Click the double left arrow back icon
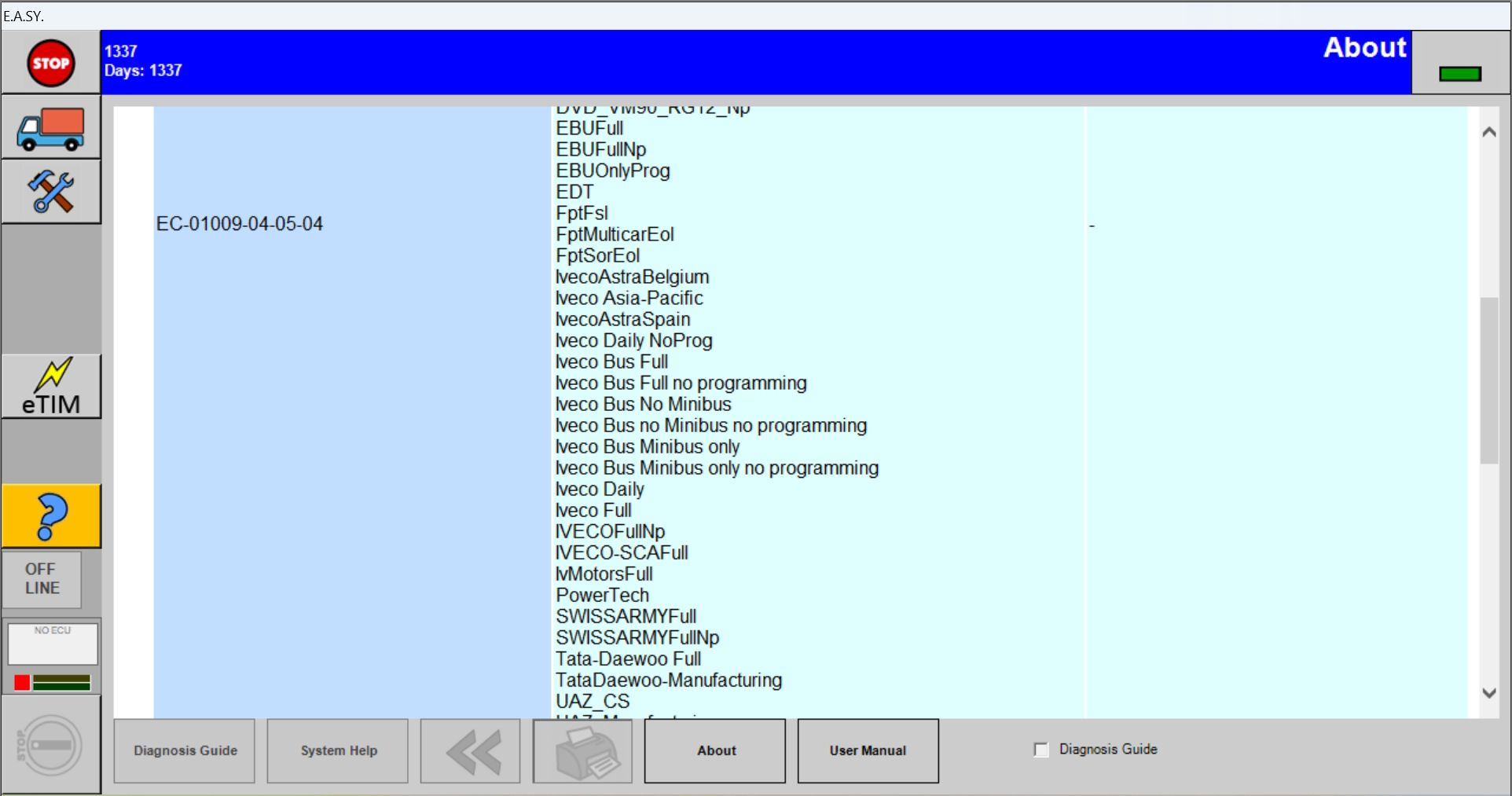Viewport: 1512px width, 796px height. pyautogui.click(x=469, y=750)
